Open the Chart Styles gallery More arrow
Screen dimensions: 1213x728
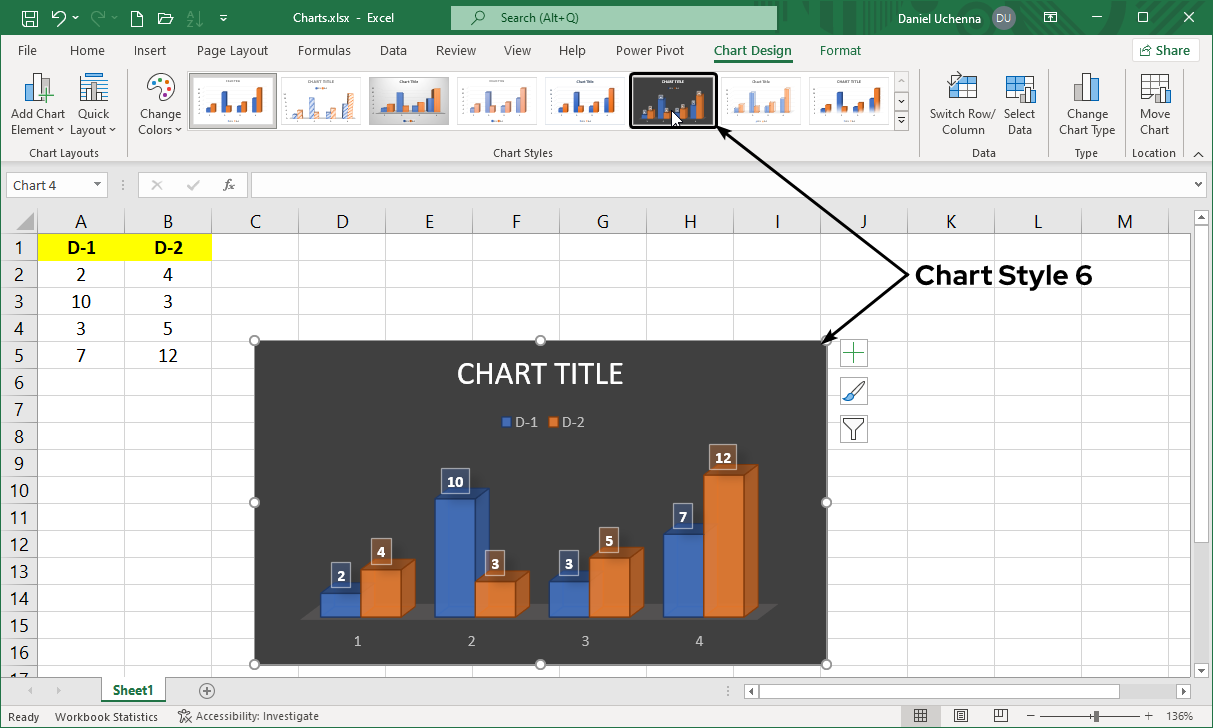pyautogui.click(x=901, y=121)
